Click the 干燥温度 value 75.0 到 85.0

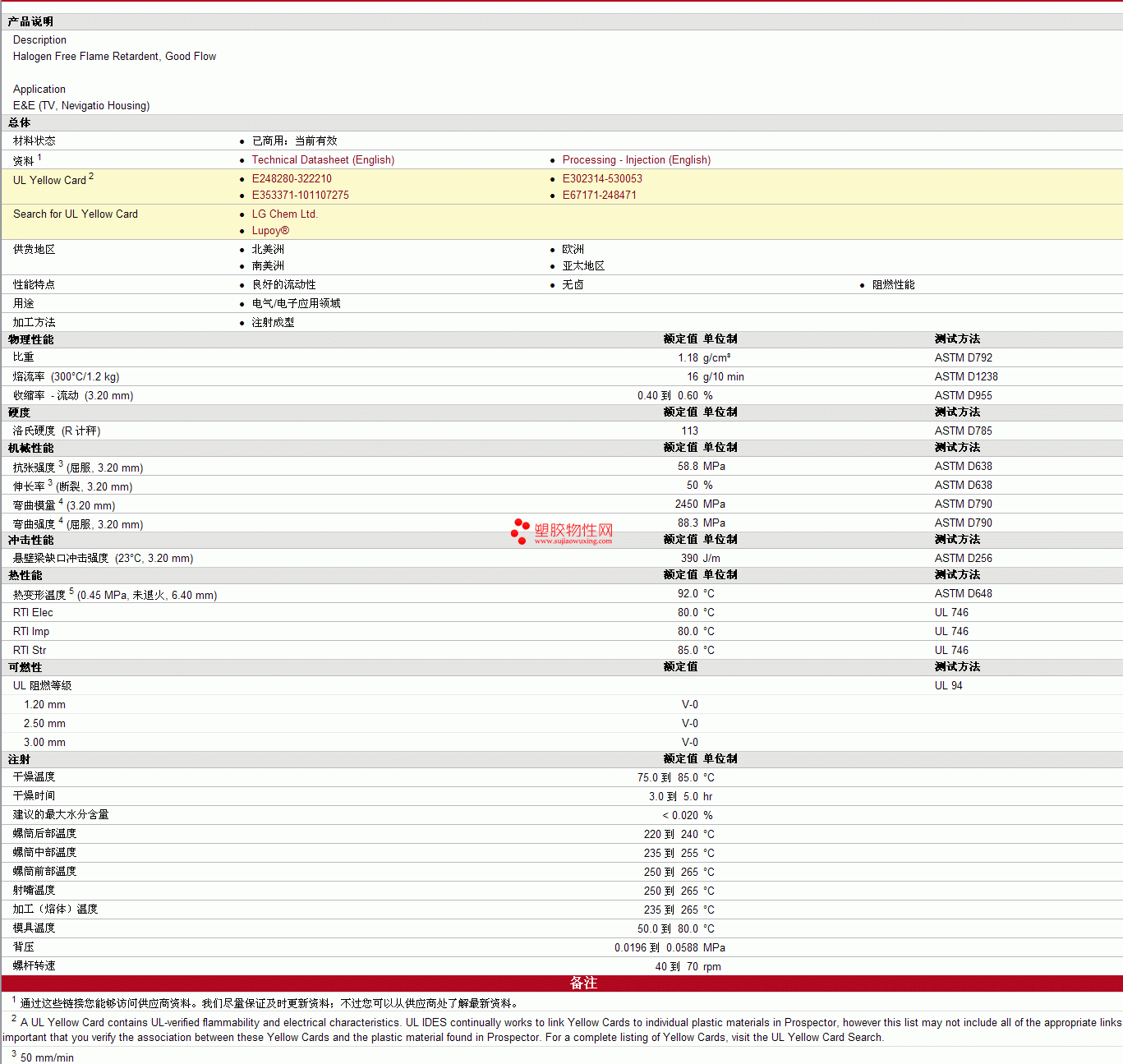click(x=668, y=778)
